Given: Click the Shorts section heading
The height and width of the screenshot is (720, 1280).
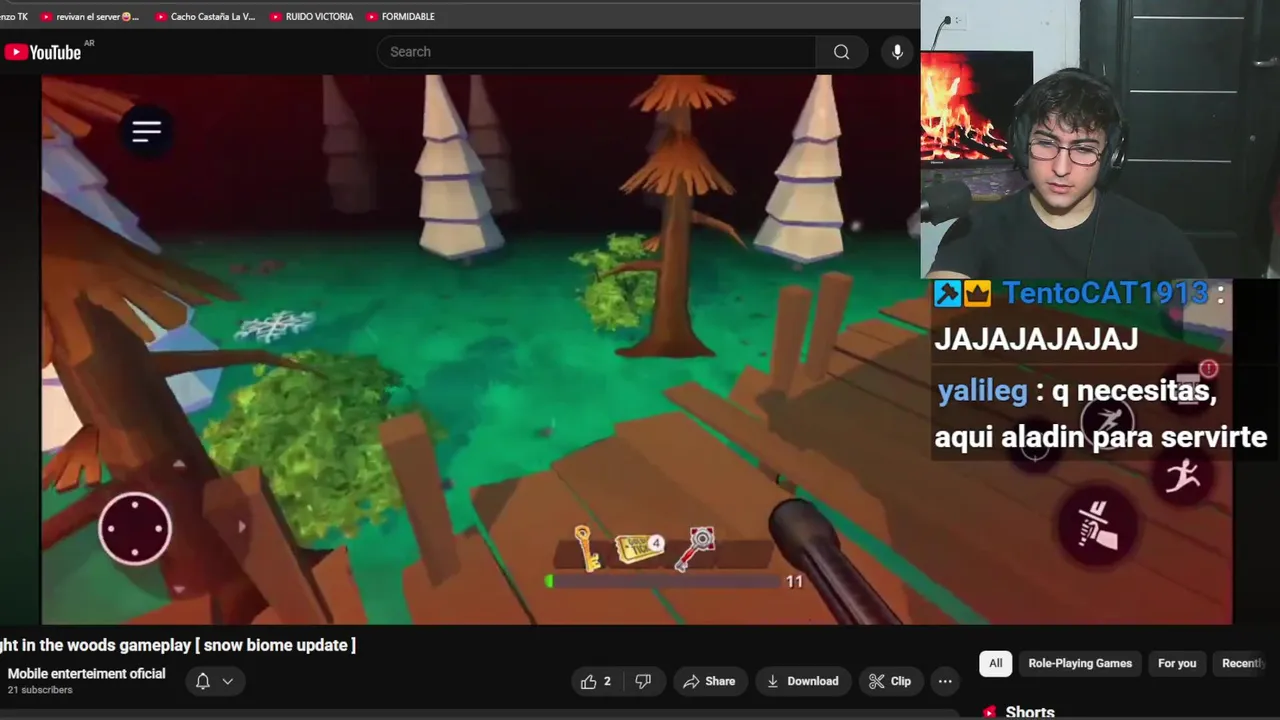Looking at the screenshot, I should (1030, 712).
